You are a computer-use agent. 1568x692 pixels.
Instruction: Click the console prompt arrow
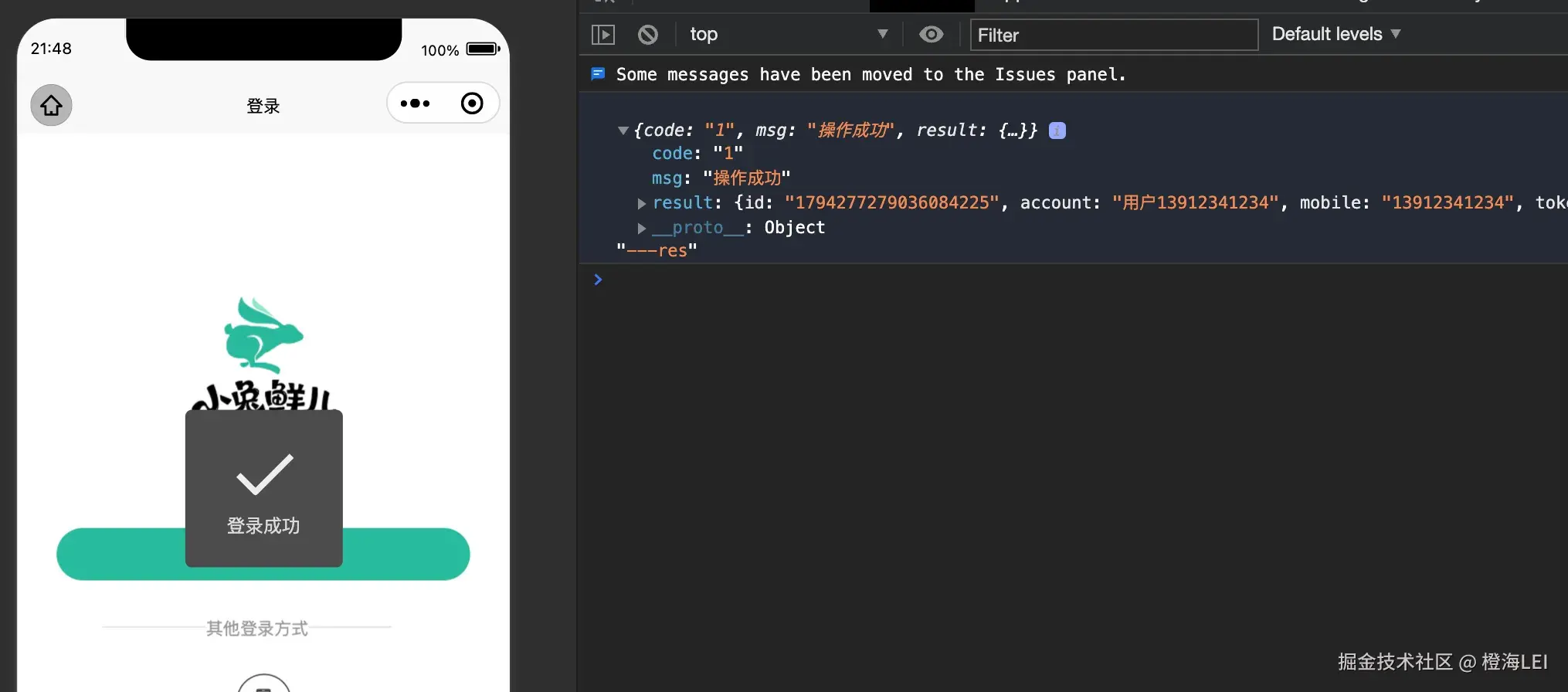coord(598,280)
